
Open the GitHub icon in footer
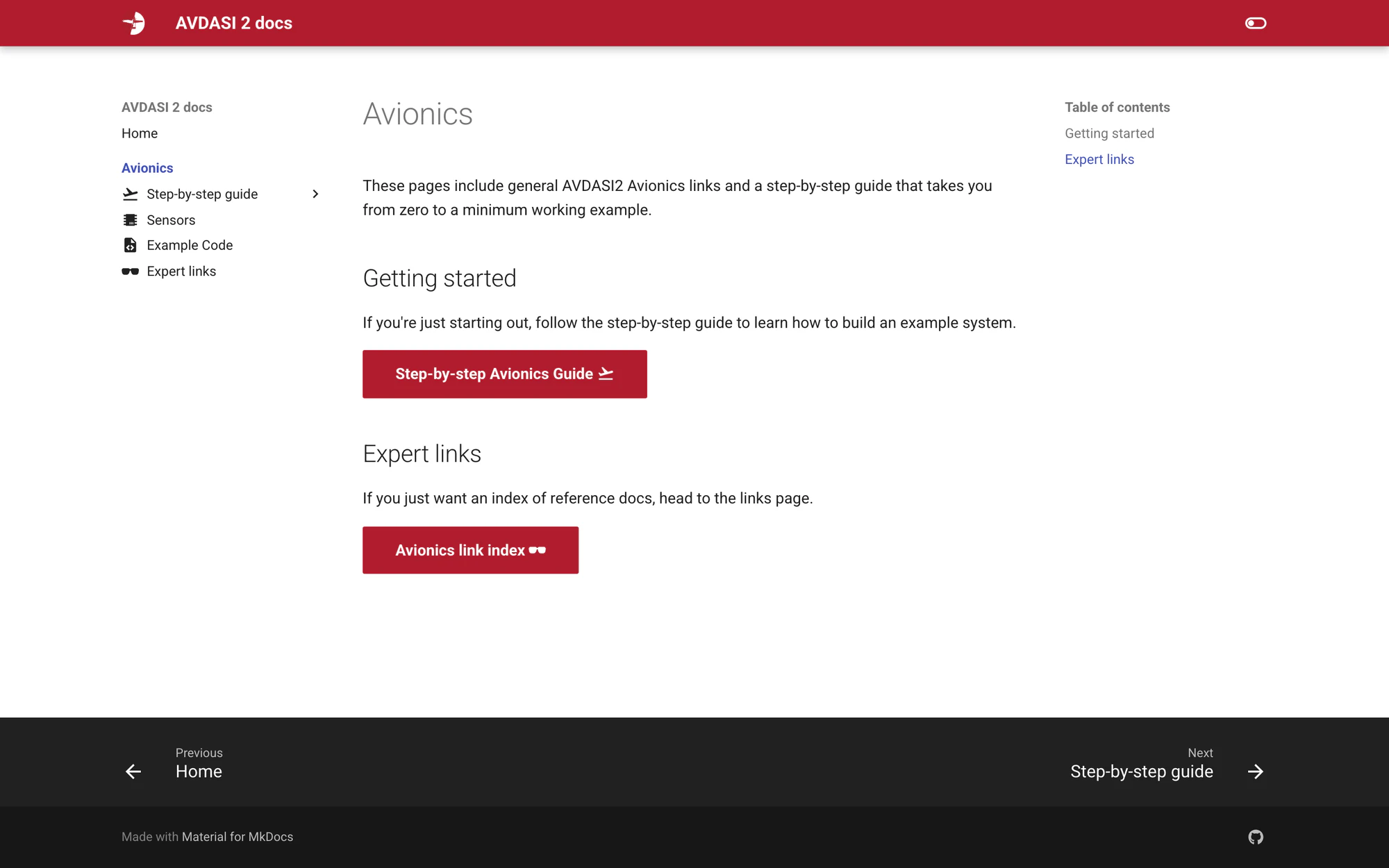click(1255, 837)
